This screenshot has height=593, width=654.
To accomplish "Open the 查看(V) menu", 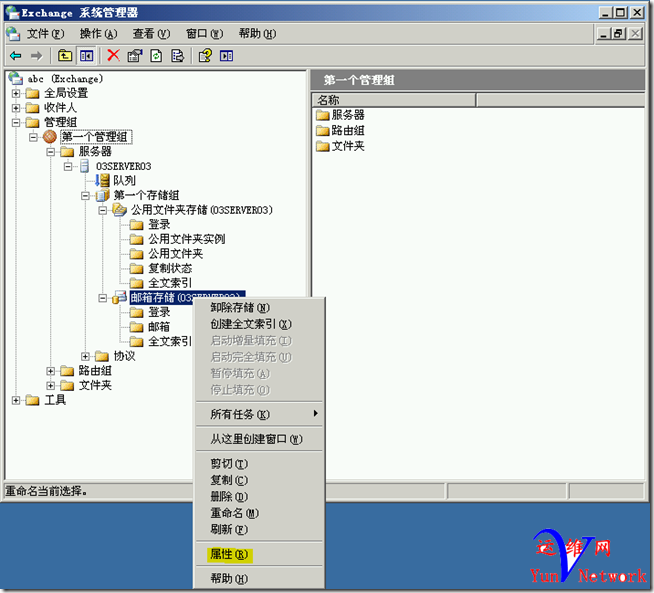I will point(151,33).
